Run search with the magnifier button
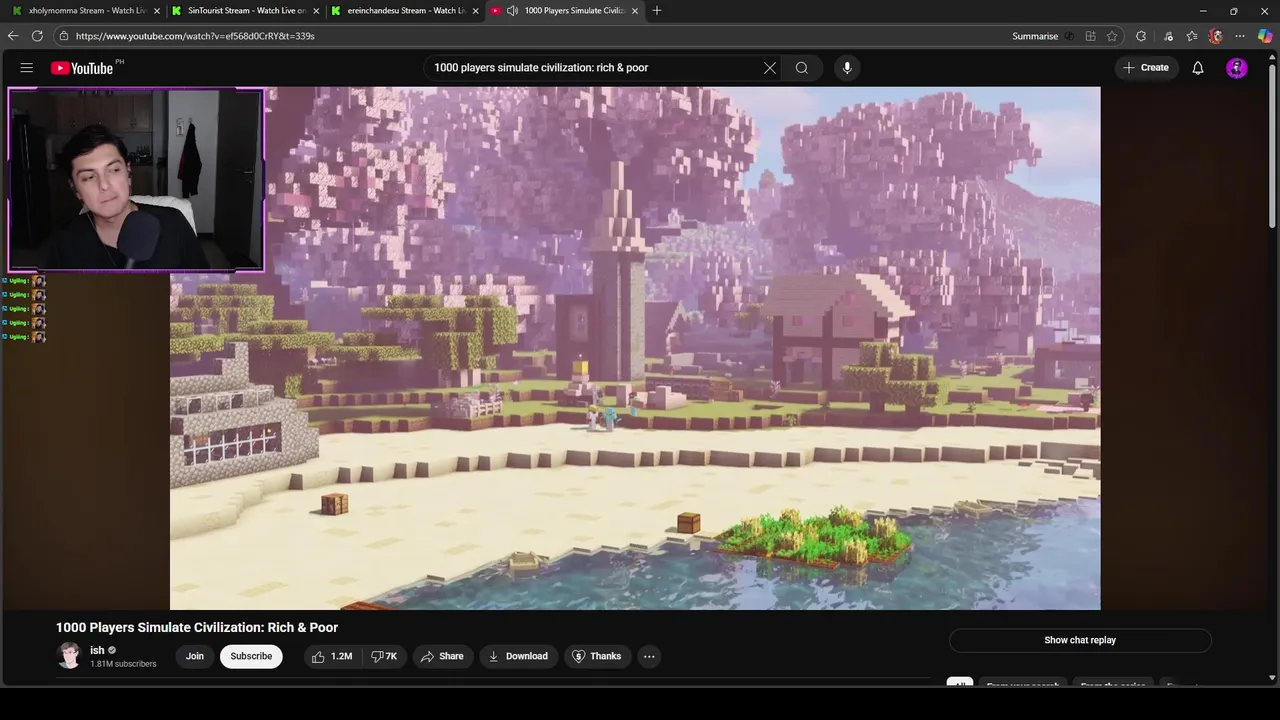 [802, 68]
